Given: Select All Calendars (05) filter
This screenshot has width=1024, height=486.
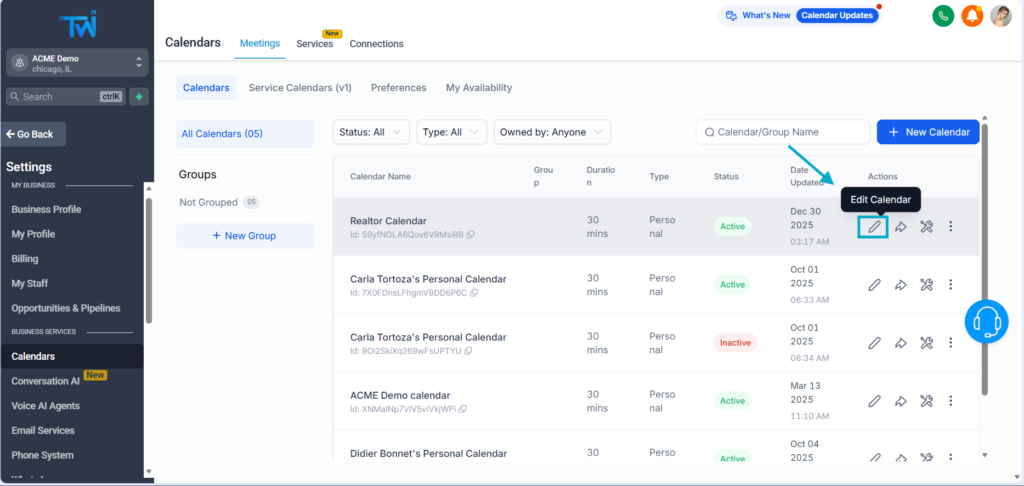Looking at the screenshot, I should click(245, 134).
